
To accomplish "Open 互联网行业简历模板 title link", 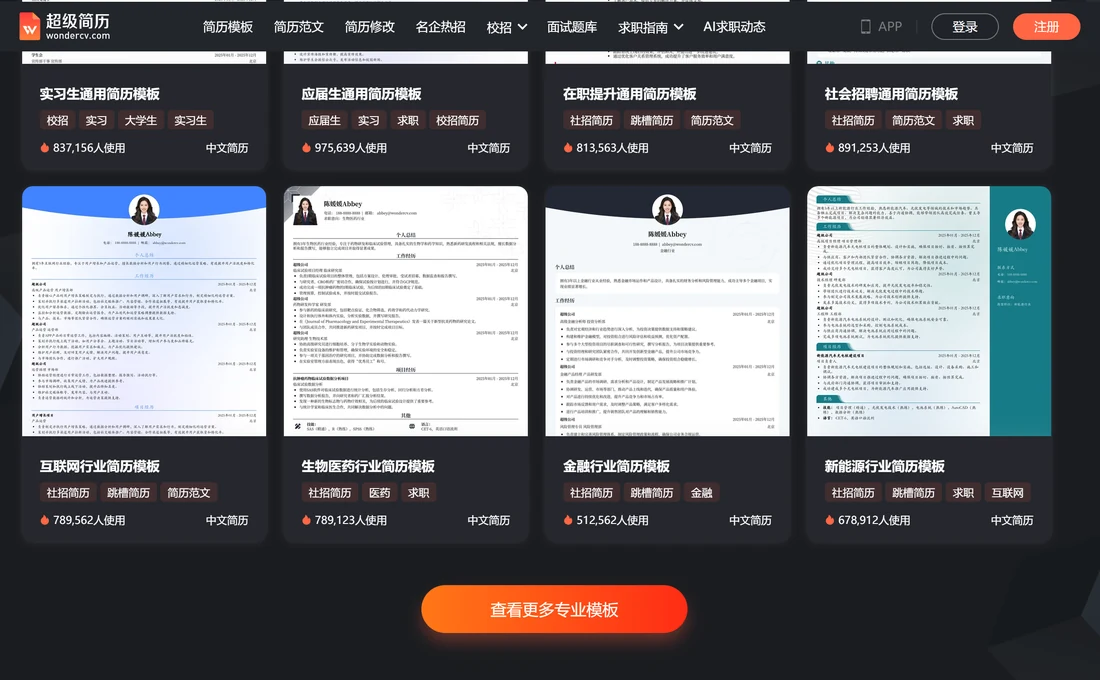I will pos(100,466).
